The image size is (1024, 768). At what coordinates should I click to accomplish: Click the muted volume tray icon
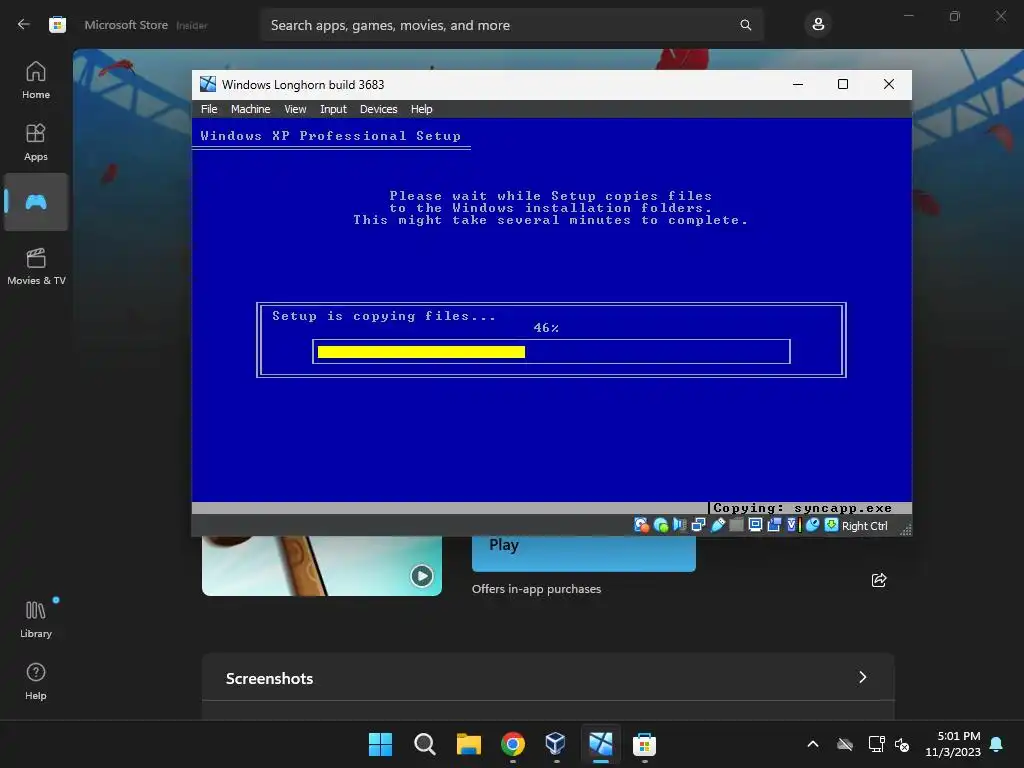(x=902, y=744)
